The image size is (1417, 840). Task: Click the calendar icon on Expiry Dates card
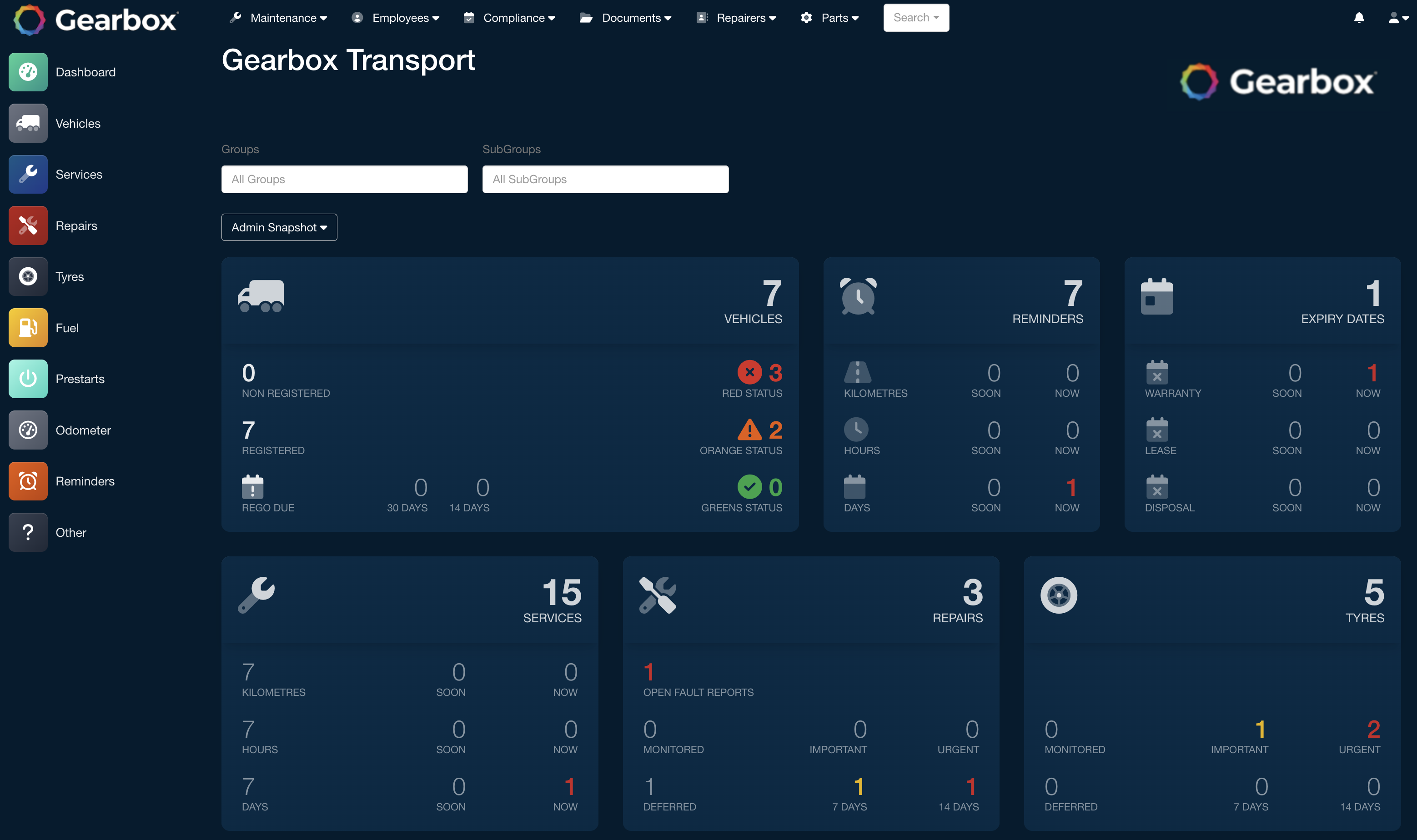point(1156,295)
